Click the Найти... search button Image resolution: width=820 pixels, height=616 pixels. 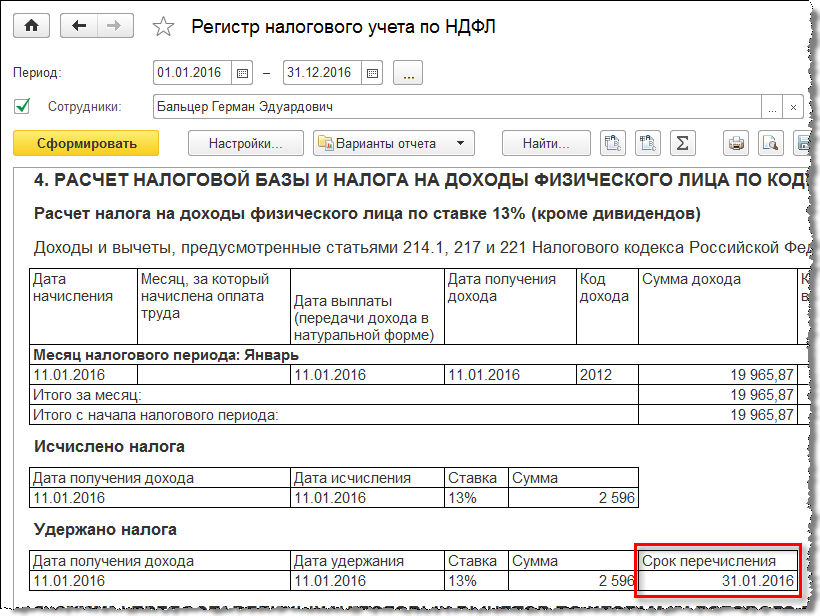[x=545, y=143]
